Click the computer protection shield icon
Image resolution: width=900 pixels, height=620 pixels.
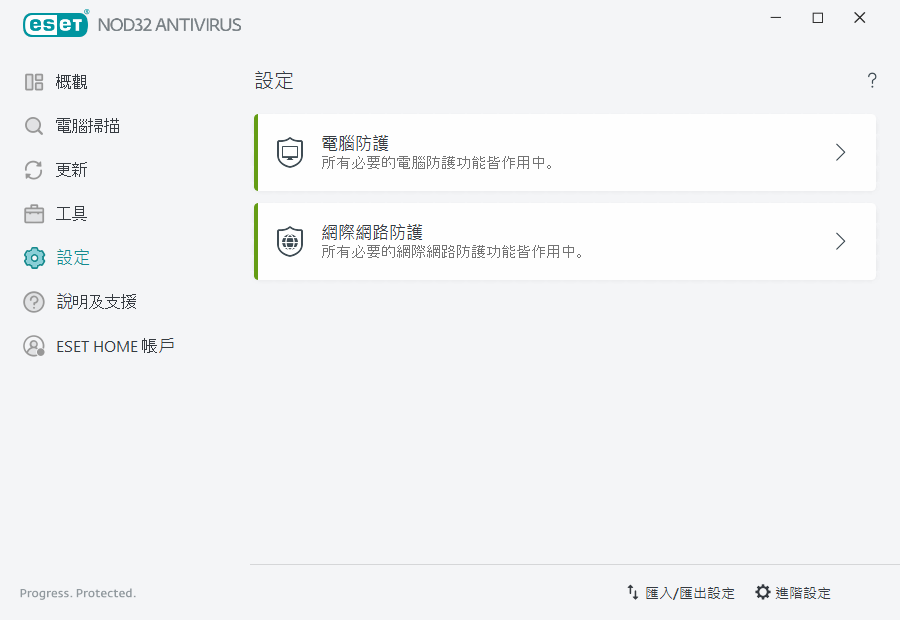pyautogui.click(x=290, y=153)
